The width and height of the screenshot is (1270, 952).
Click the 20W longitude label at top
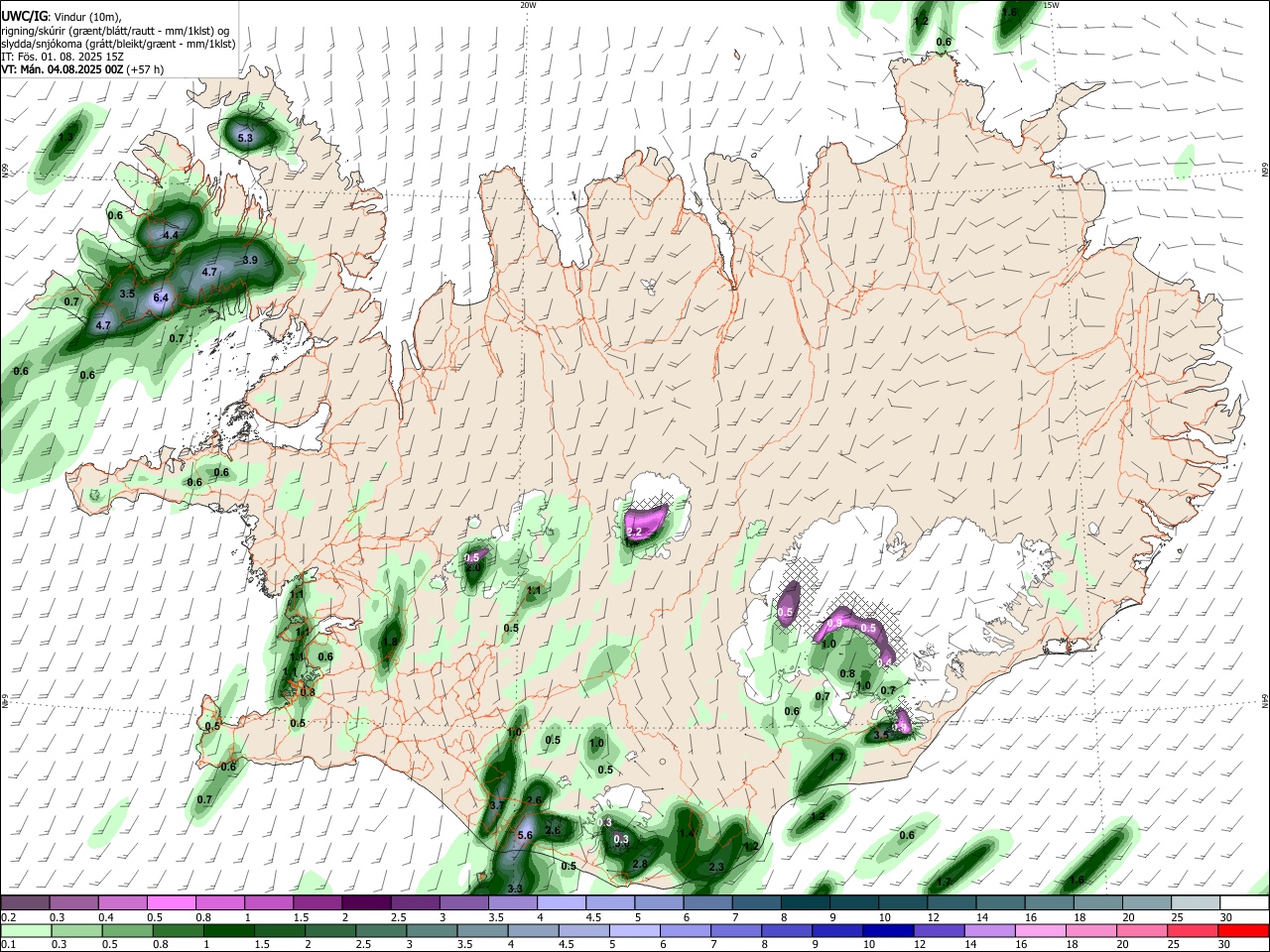point(528,5)
